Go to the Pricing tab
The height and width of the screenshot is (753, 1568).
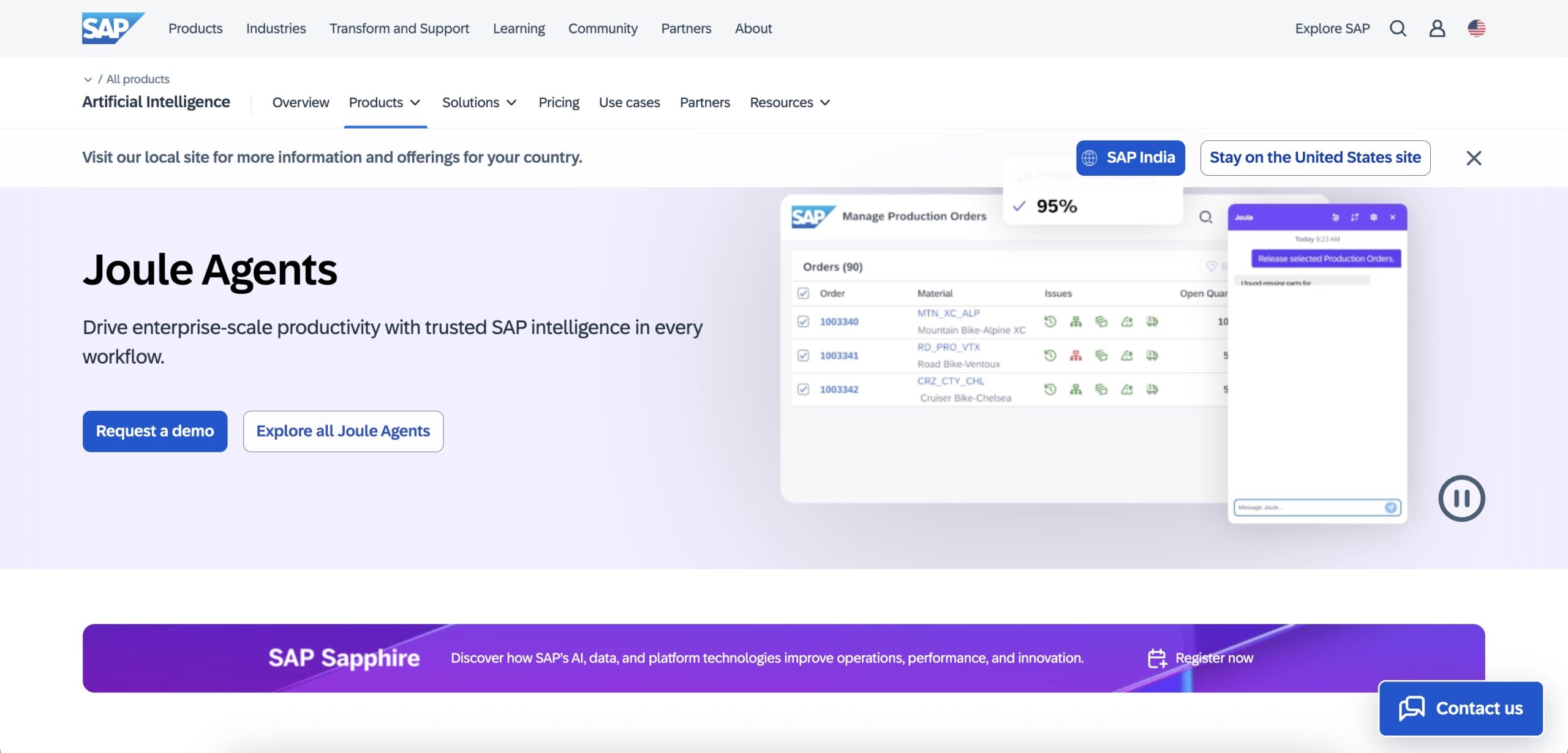point(559,102)
